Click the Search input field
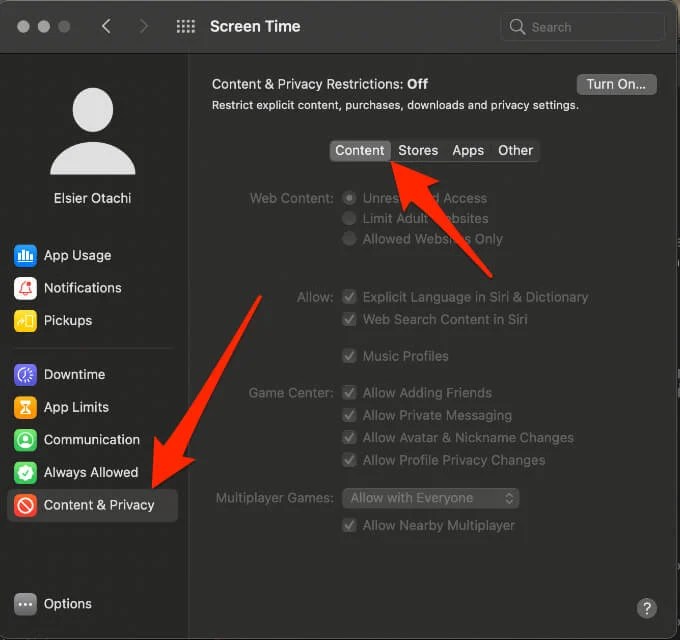The height and width of the screenshot is (640, 680). point(582,27)
